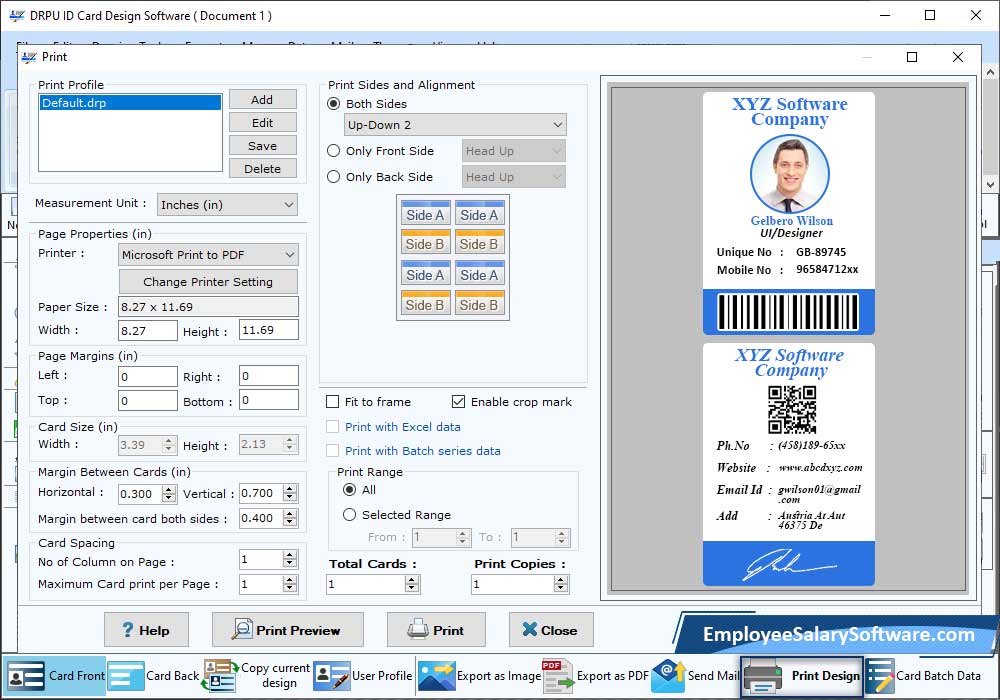Expand Up-Down 2 alignment dropdown
Image resolution: width=1000 pixels, height=700 pixels.
(x=455, y=125)
